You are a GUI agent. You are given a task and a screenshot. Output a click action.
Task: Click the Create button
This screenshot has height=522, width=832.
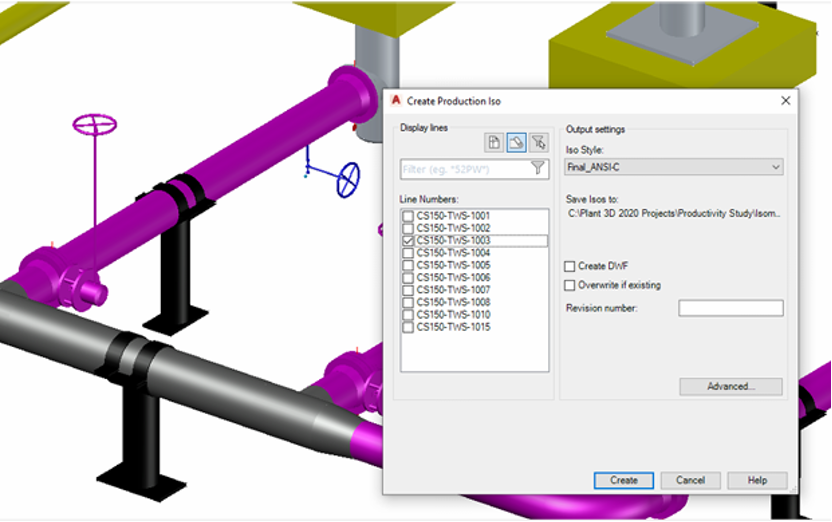[623, 480]
